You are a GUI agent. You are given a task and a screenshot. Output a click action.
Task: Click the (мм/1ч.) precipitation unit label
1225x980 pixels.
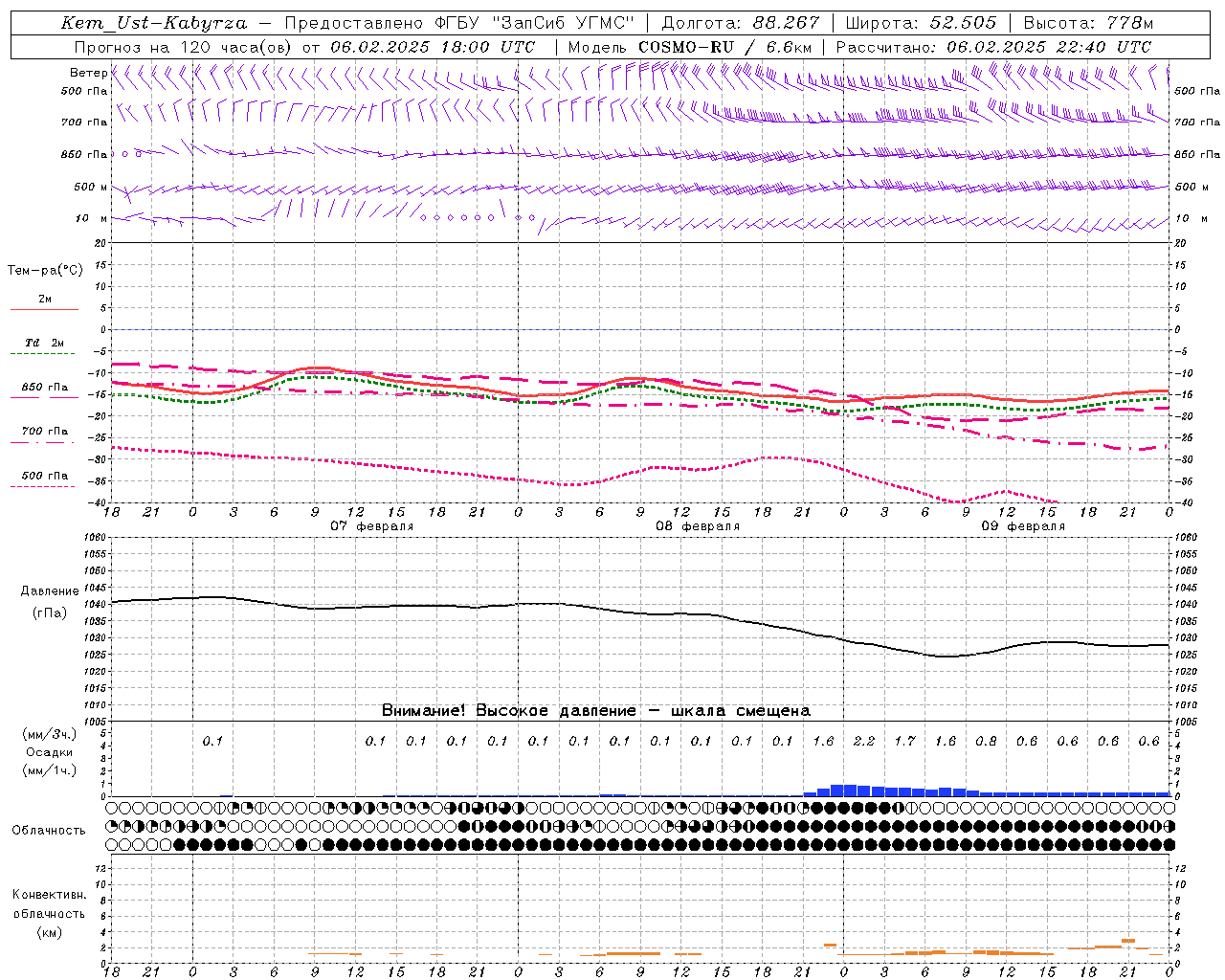(49, 770)
